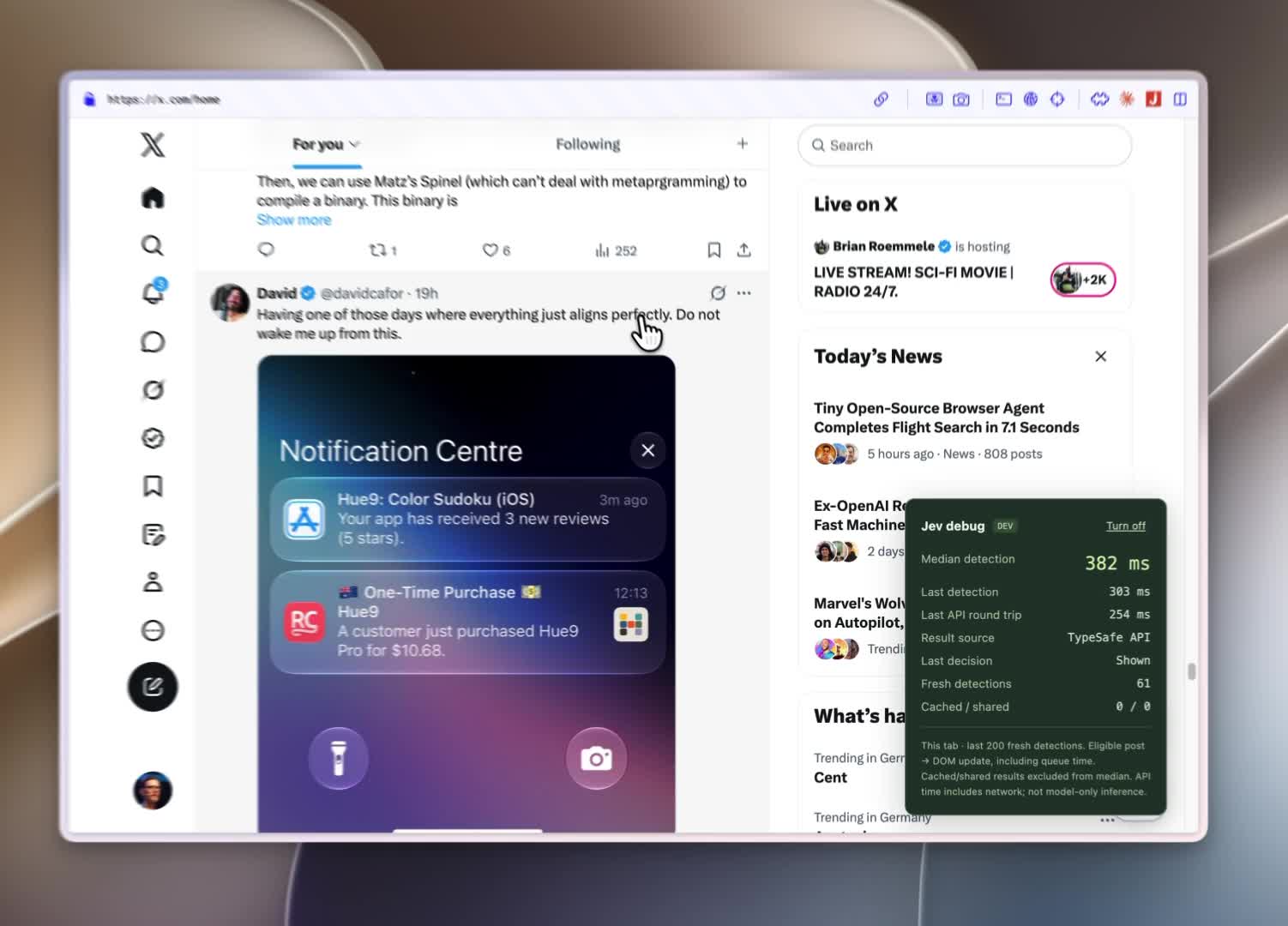Click Turn off in Jev debug panel
1288x926 pixels.
[x=1125, y=526]
